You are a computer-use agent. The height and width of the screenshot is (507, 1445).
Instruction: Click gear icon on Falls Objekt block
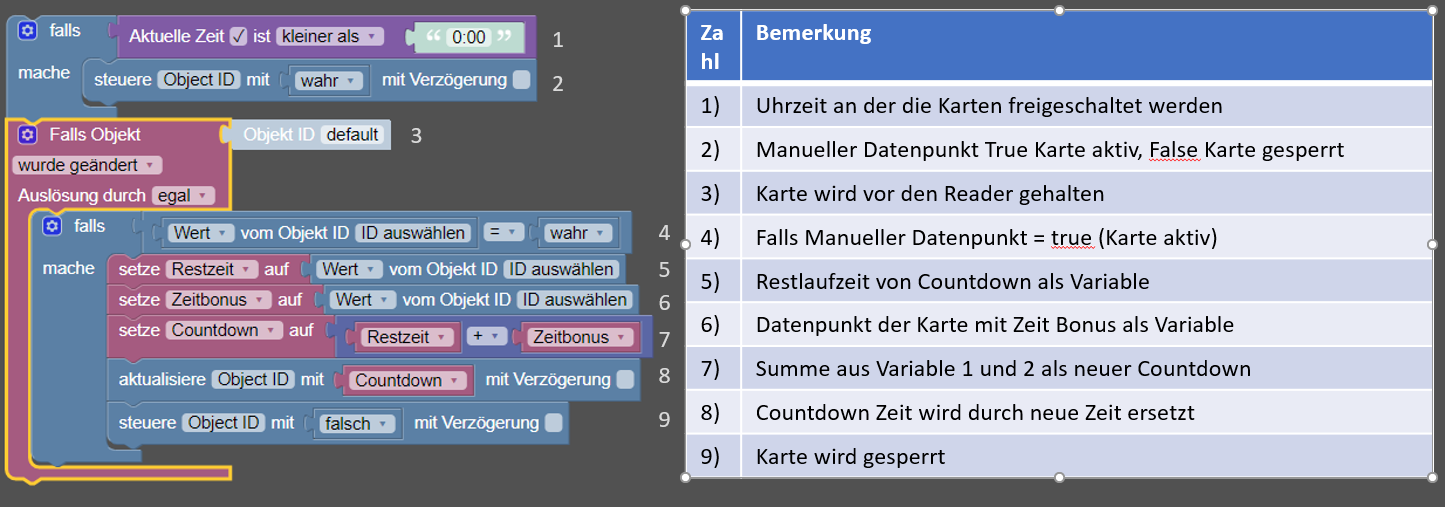pos(28,134)
